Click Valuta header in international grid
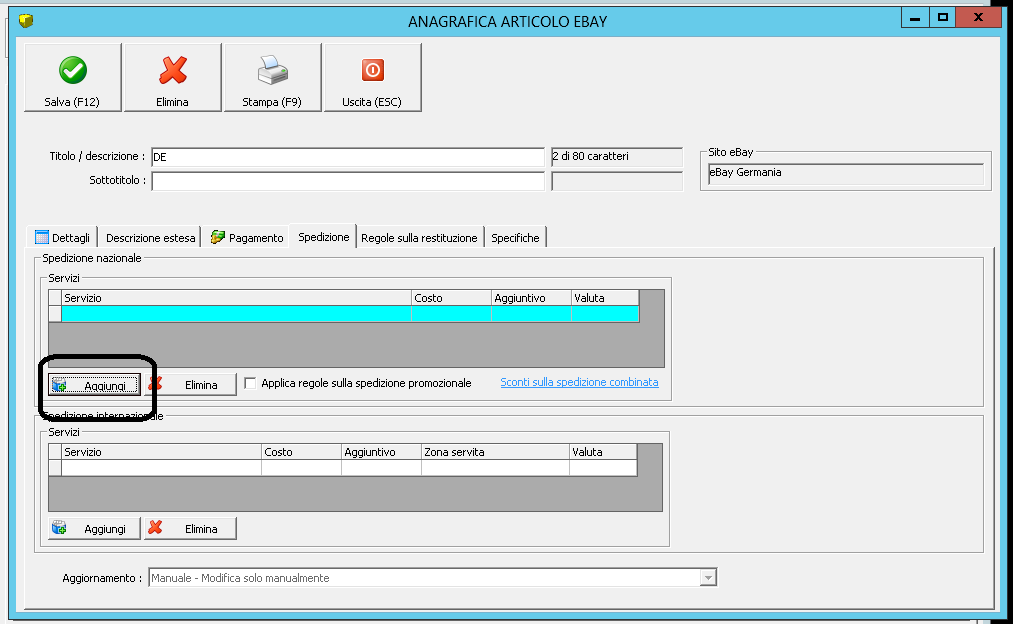Screen dimensions: 1013x624 603,452
